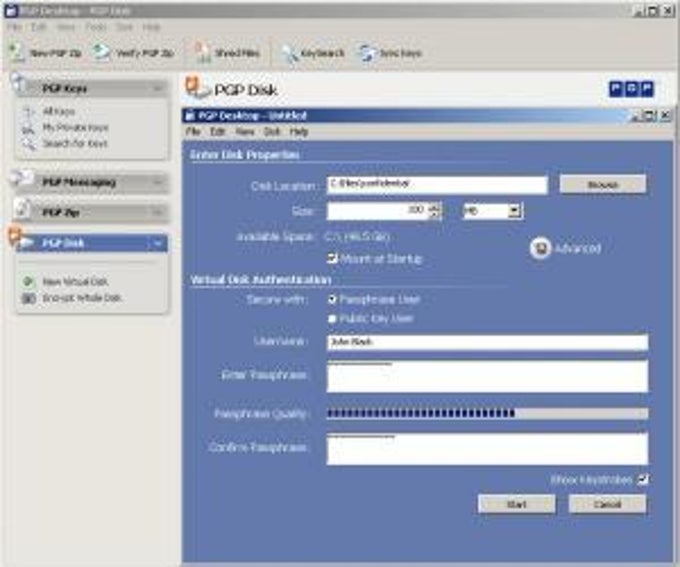The image size is (680, 567).
Task: Click the Confirm Passphrase field
Action: (x=487, y=449)
